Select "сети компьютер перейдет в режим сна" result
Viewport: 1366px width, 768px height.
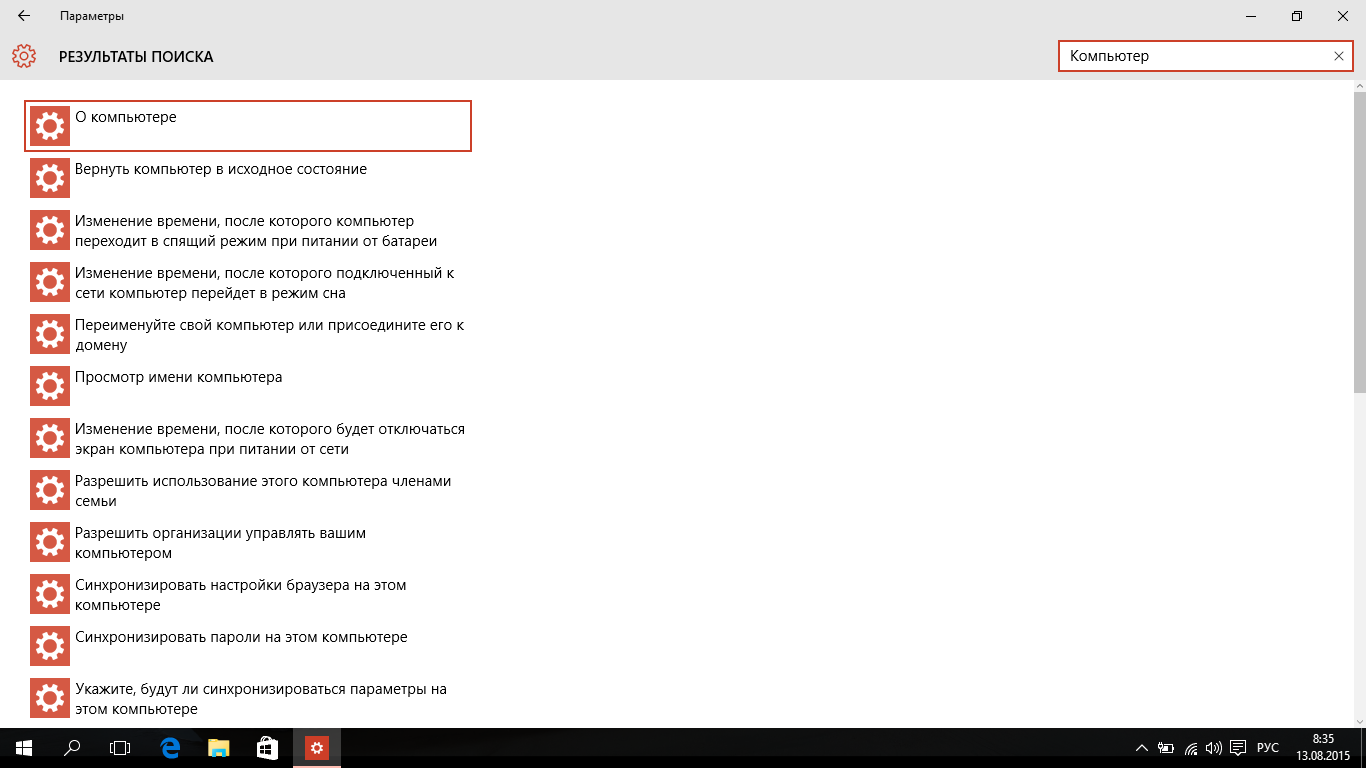(x=247, y=282)
